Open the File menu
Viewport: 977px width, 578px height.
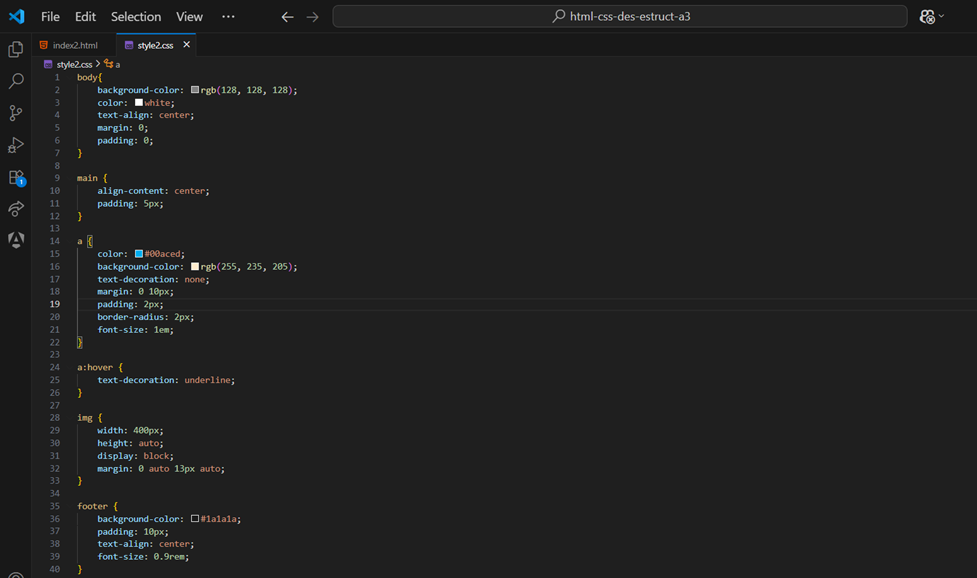[50, 17]
